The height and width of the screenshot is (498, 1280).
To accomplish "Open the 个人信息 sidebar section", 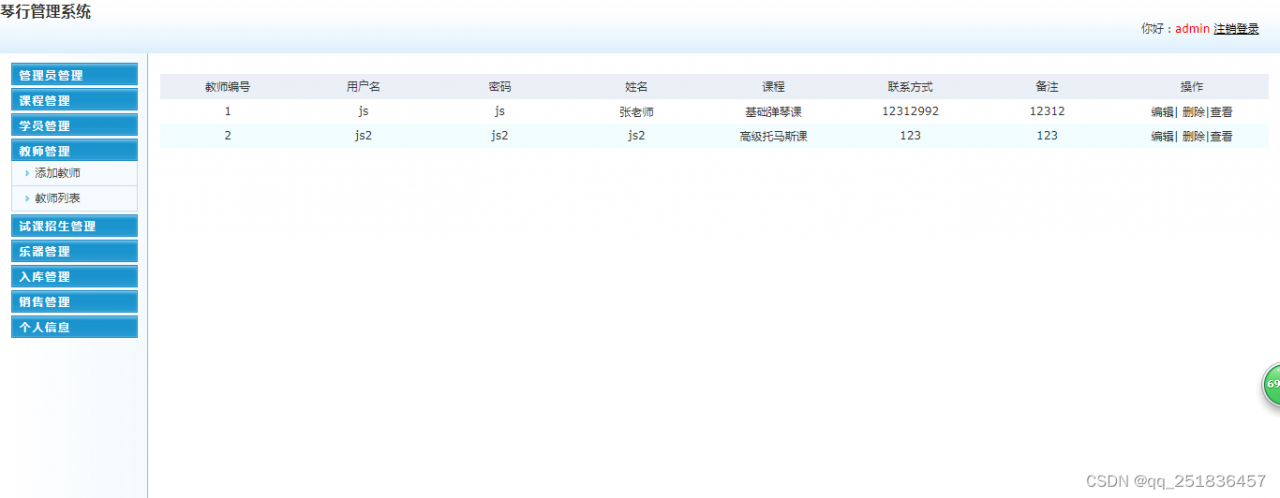I will click(x=74, y=327).
